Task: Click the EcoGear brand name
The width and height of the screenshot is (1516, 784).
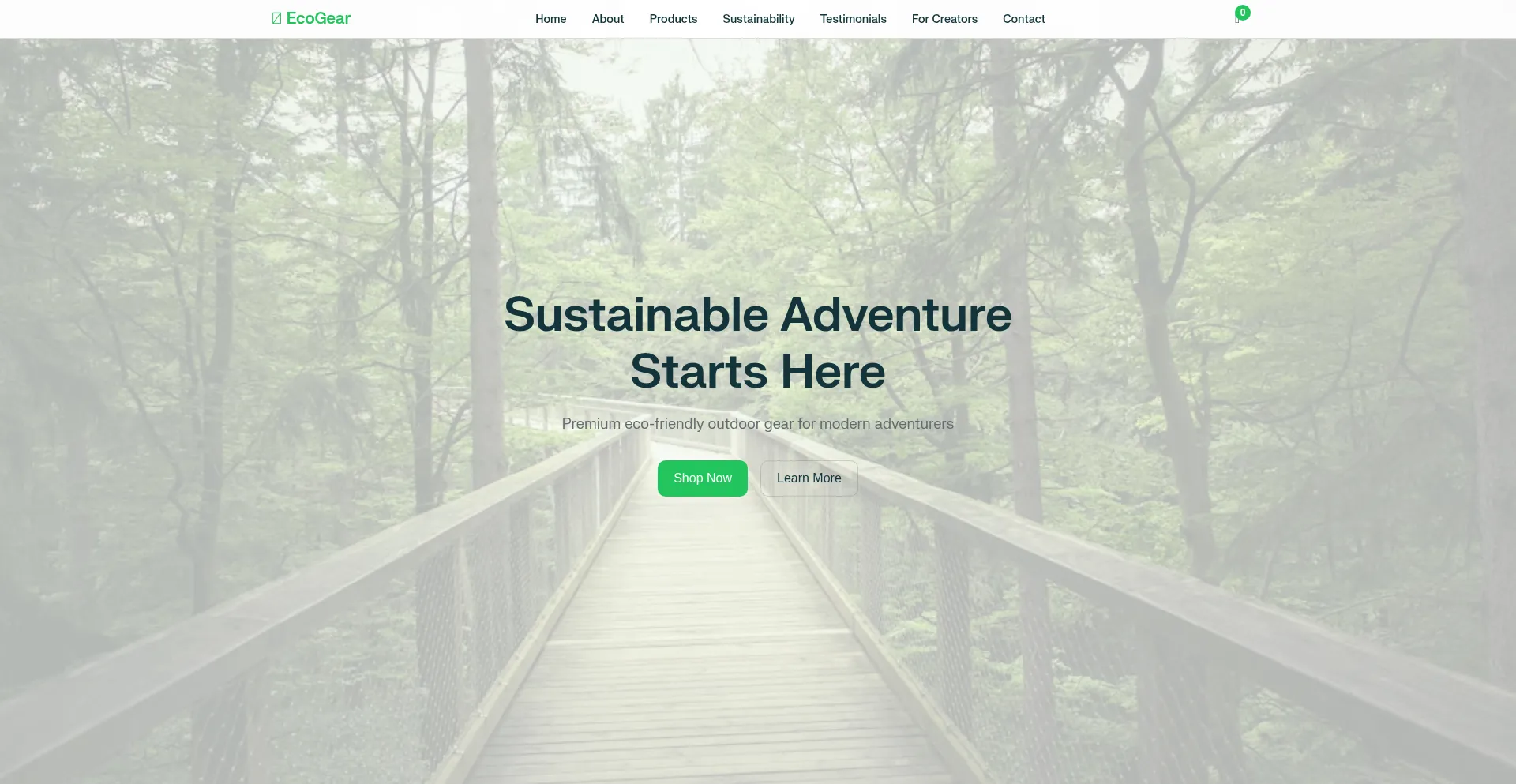Action: 318,18
